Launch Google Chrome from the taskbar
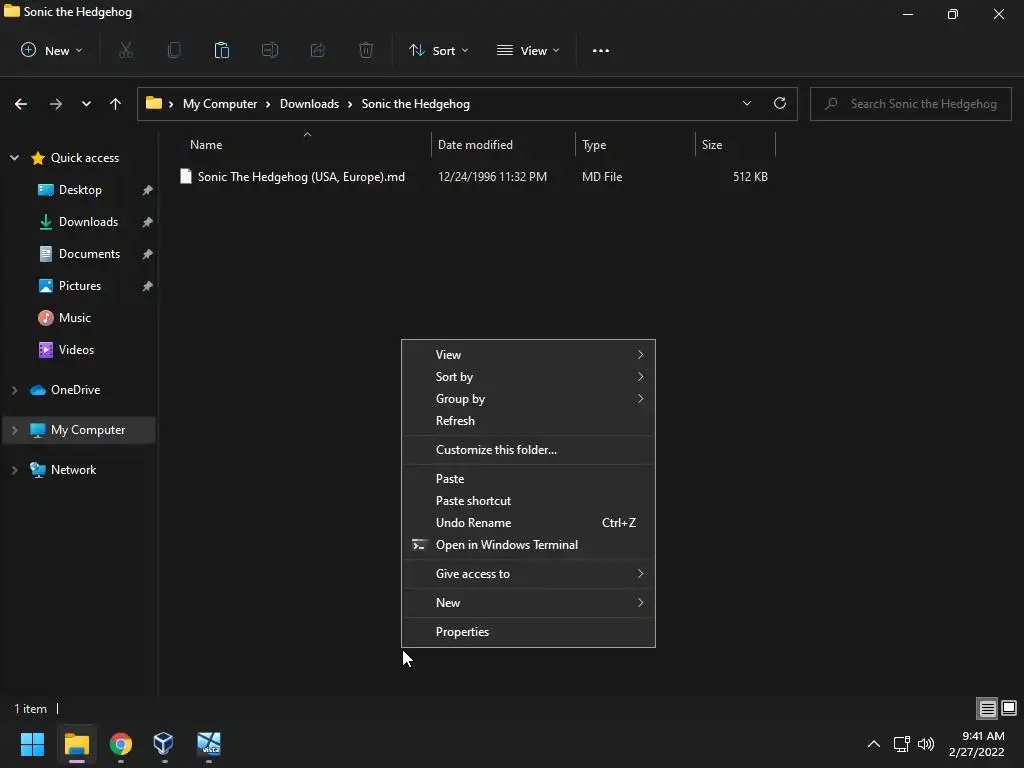This screenshot has width=1024, height=768. pyautogui.click(x=121, y=744)
